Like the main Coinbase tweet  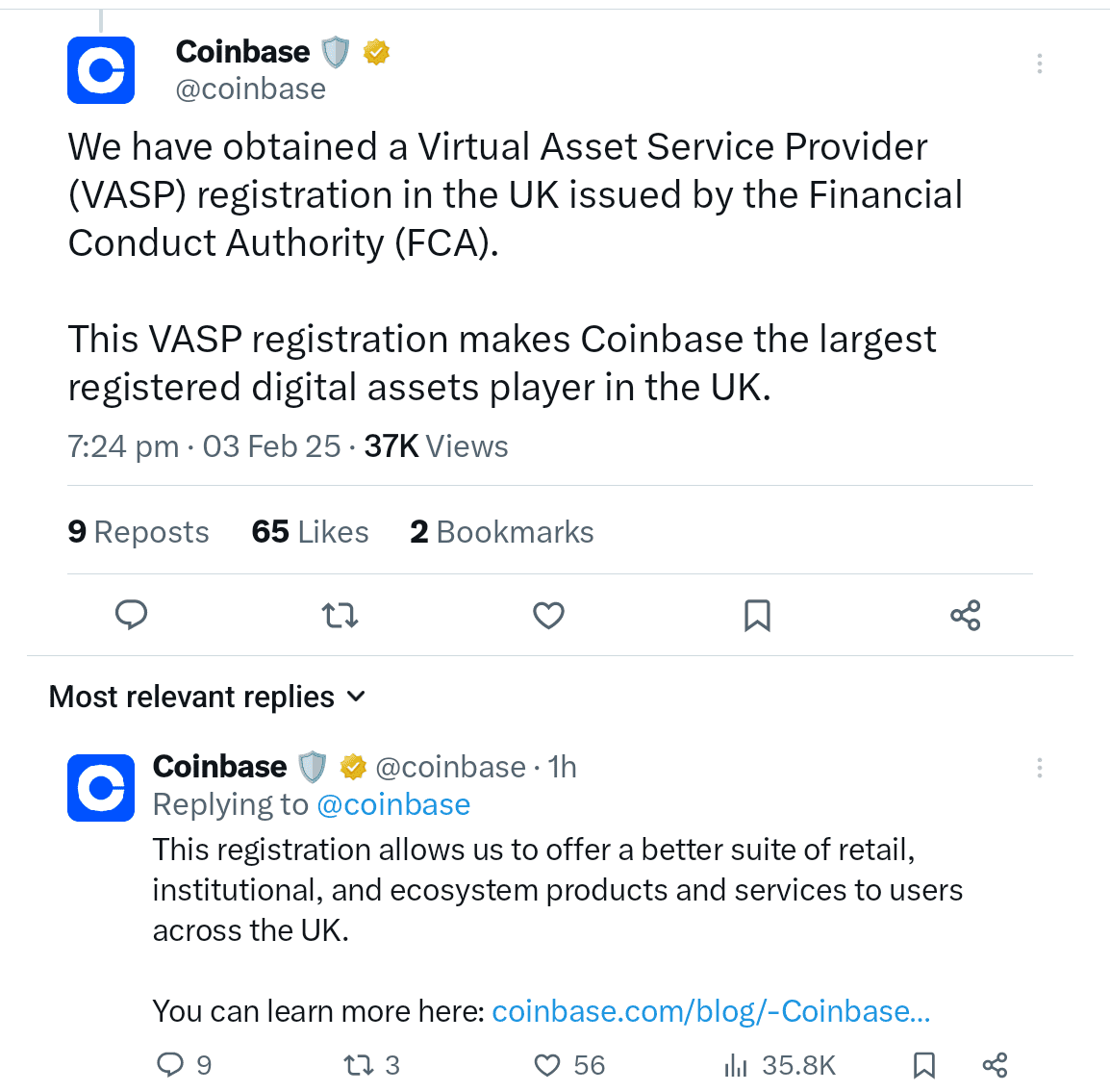548,615
